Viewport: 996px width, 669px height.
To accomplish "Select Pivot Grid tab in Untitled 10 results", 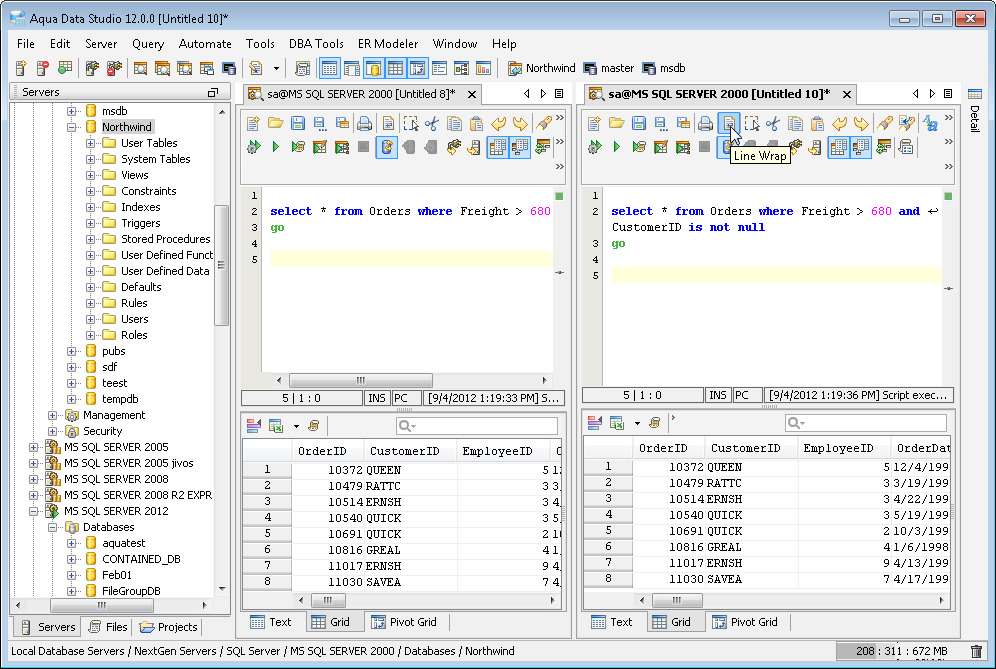I will click(745, 622).
